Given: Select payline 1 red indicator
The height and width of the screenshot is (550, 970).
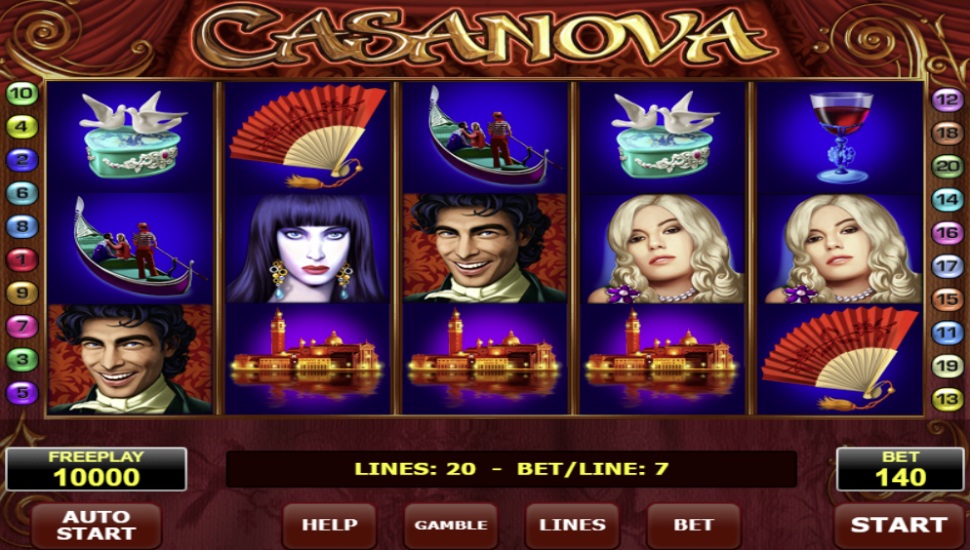Looking at the screenshot, I should [22, 259].
